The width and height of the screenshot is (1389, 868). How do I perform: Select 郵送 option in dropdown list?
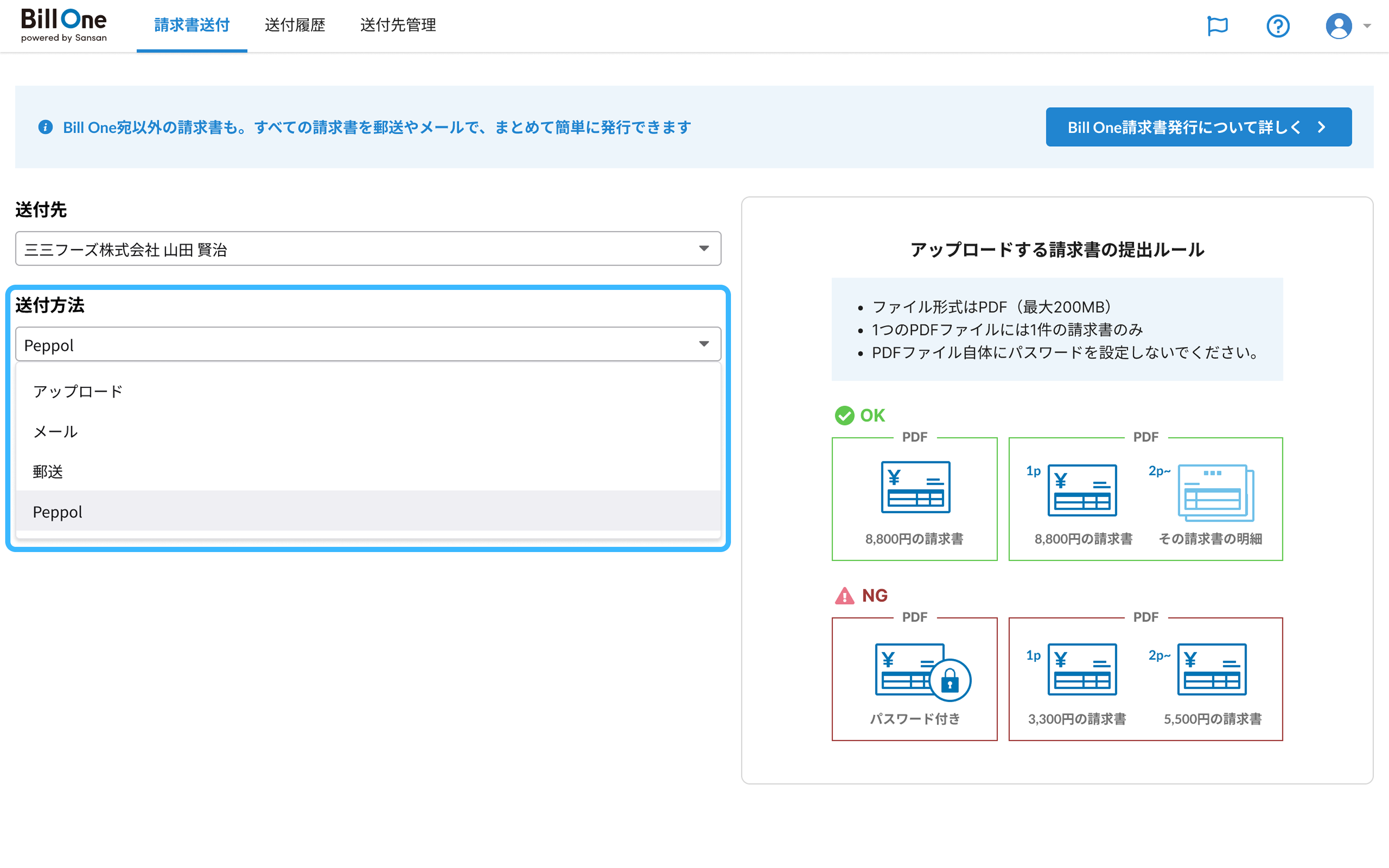point(48,472)
